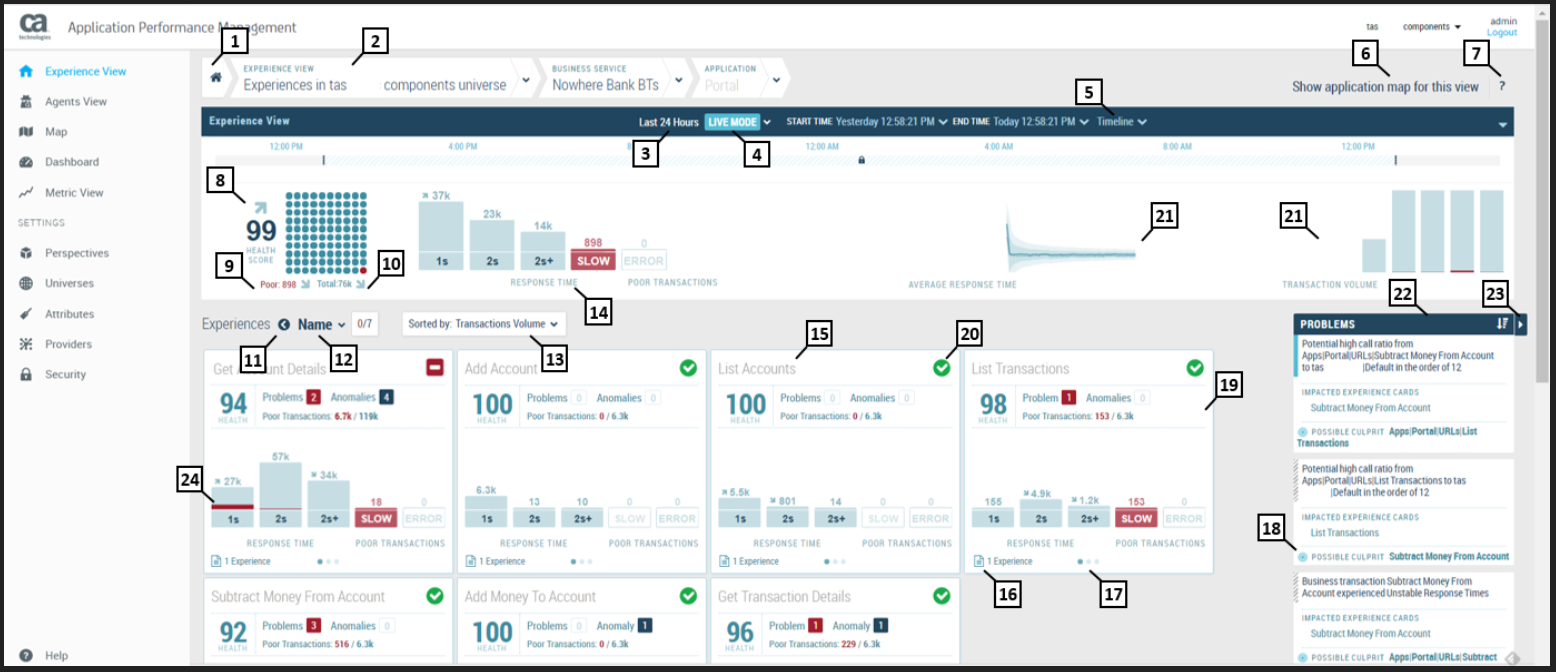Open Security via its padlock icon
1556x672 pixels.
tap(26, 374)
